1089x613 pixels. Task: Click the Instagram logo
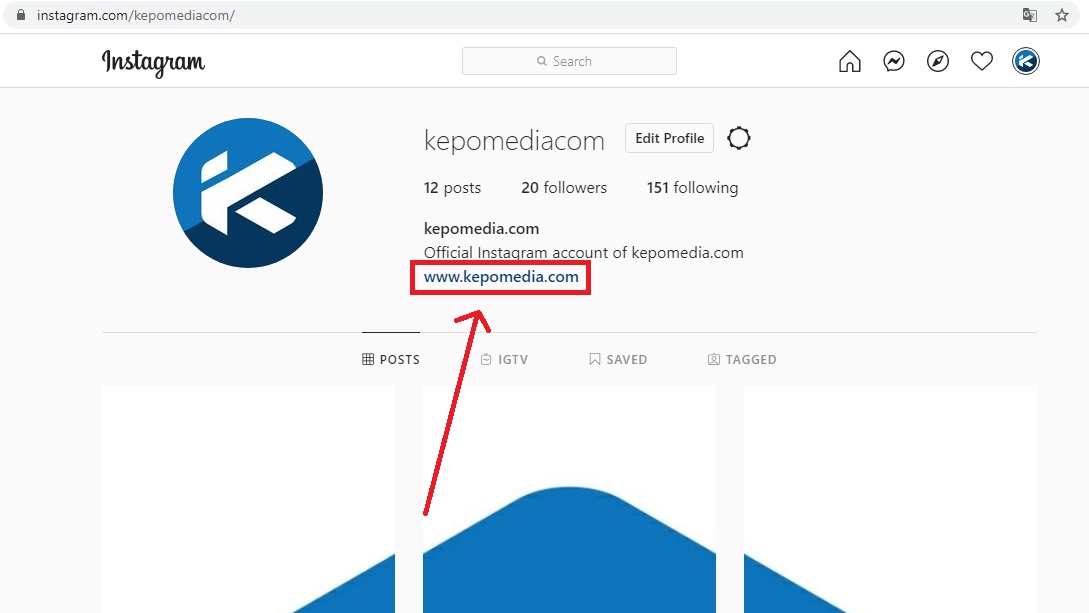(x=153, y=62)
